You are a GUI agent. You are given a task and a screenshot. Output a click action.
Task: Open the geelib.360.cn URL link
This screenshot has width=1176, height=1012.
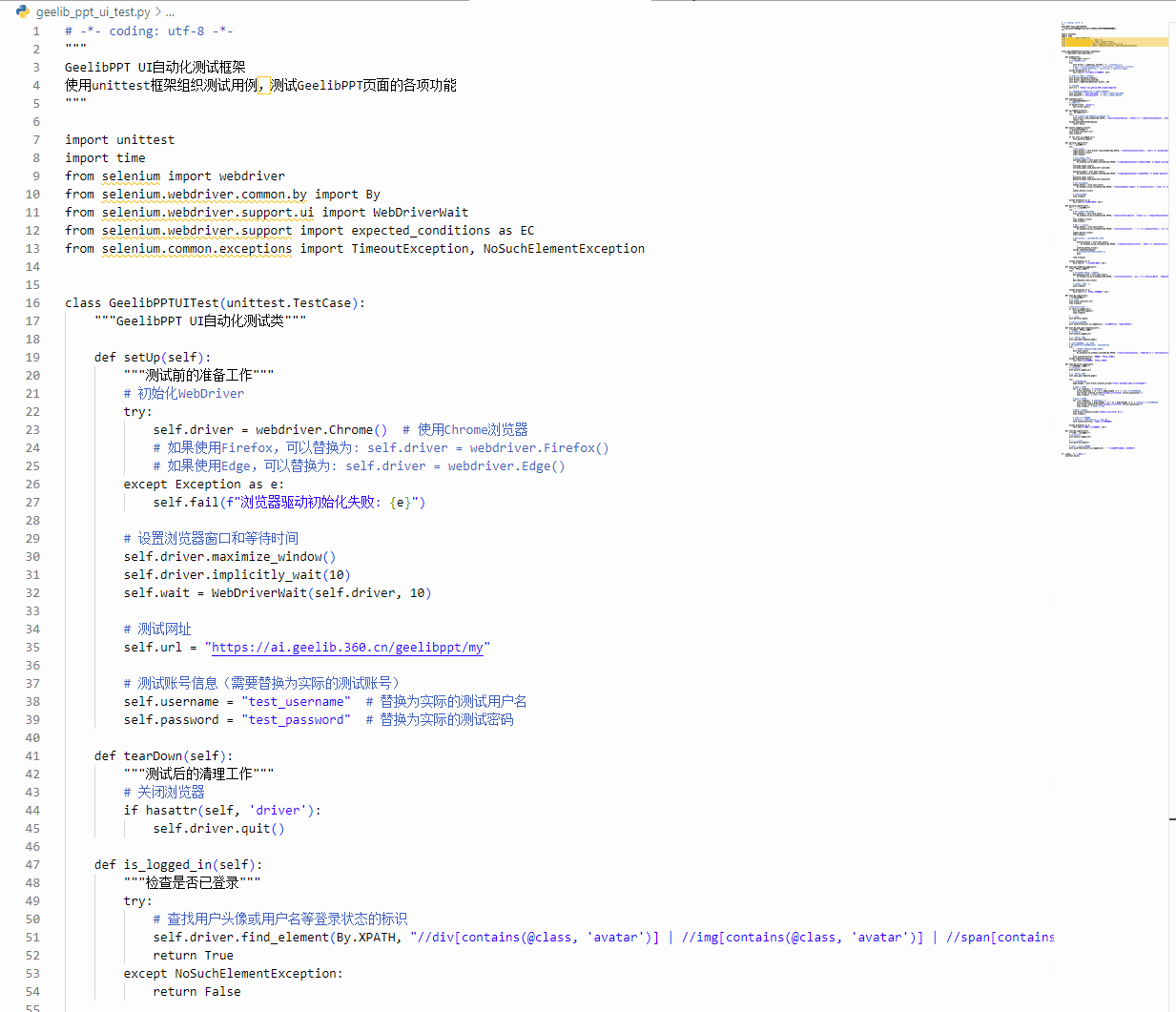pos(347,648)
